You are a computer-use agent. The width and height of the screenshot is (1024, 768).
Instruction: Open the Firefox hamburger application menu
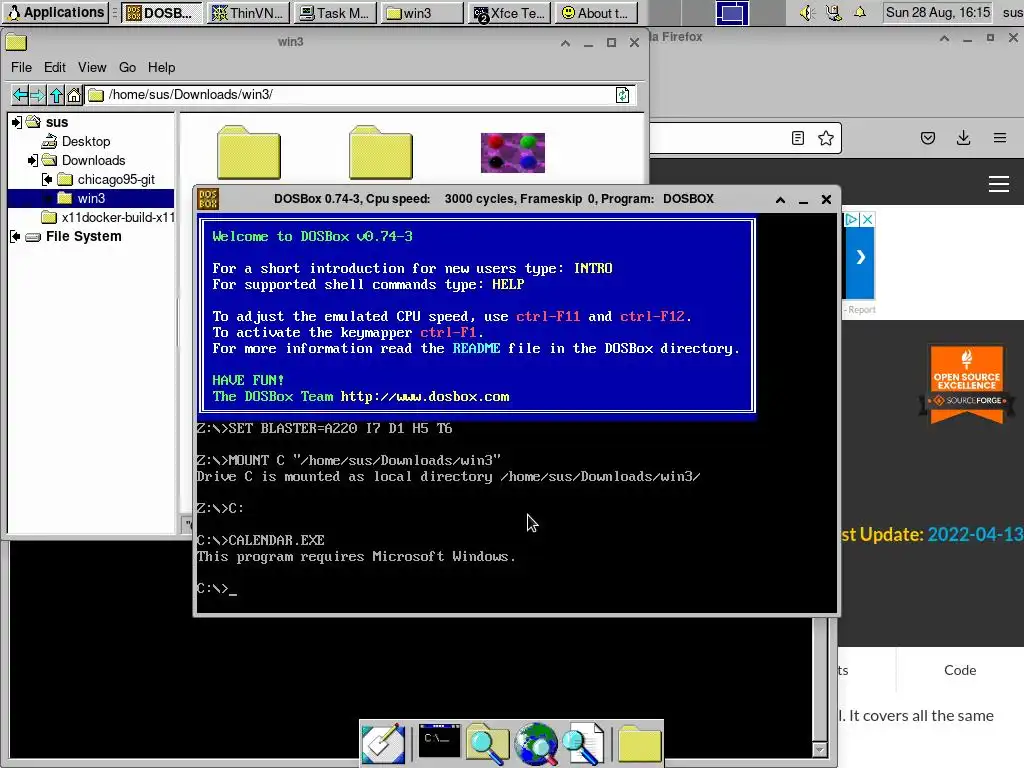pos(999,138)
